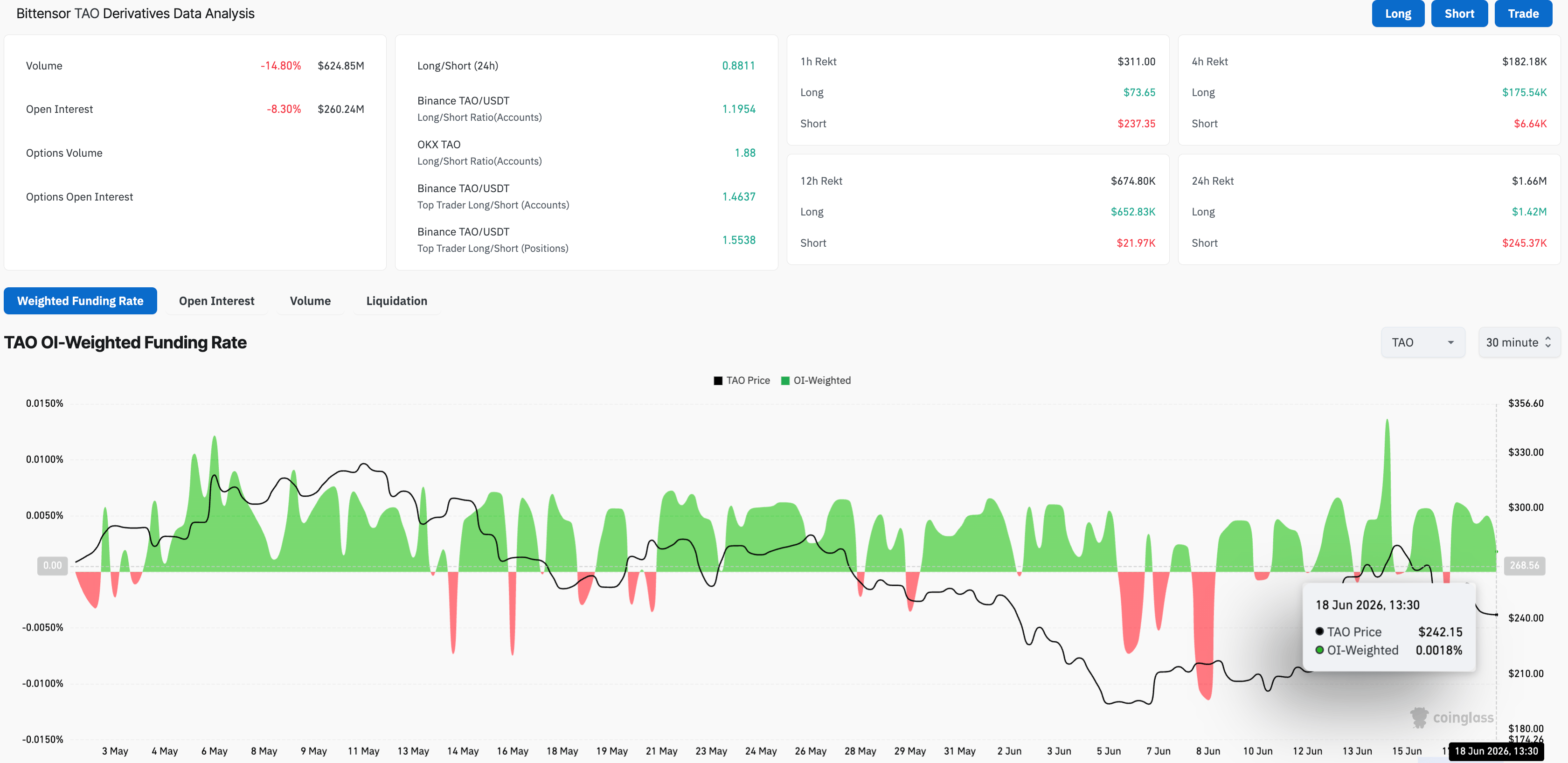
Task: Click the Top Trader Accounts value 1.4637
Action: click(x=738, y=196)
